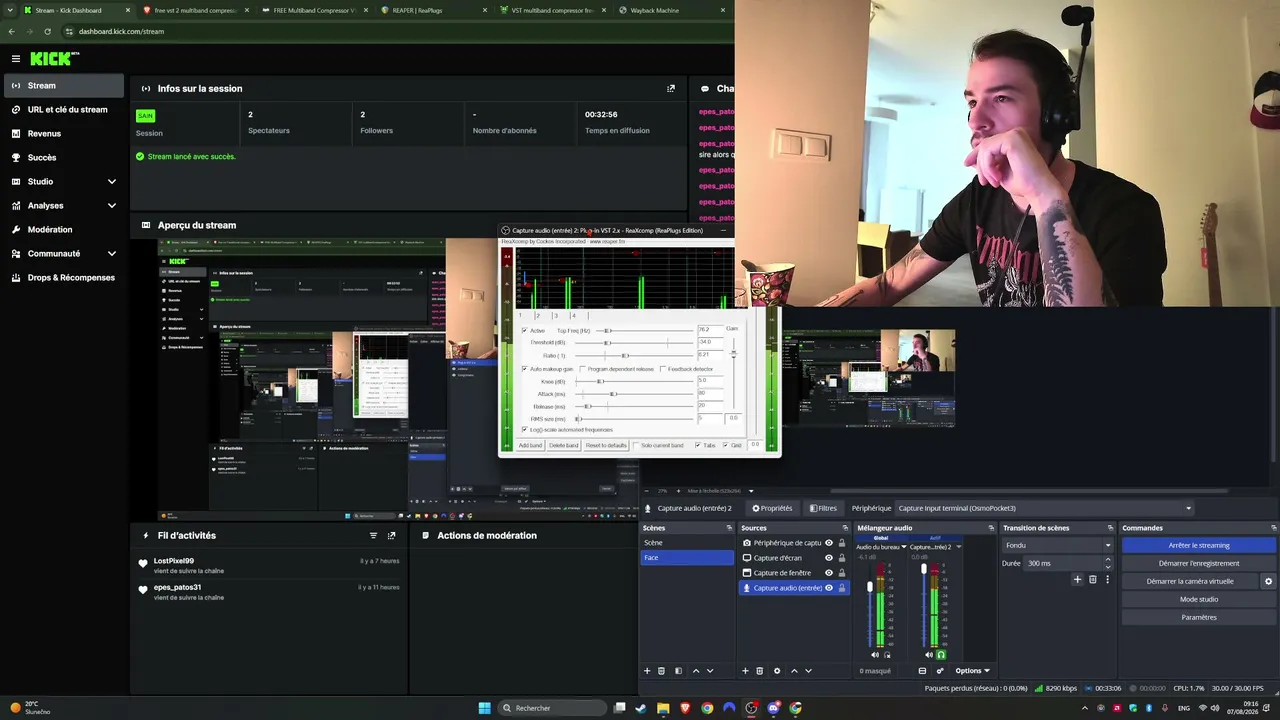Open the advanced audio properties gears icon
This screenshot has width=1280, height=720.
click(940, 671)
